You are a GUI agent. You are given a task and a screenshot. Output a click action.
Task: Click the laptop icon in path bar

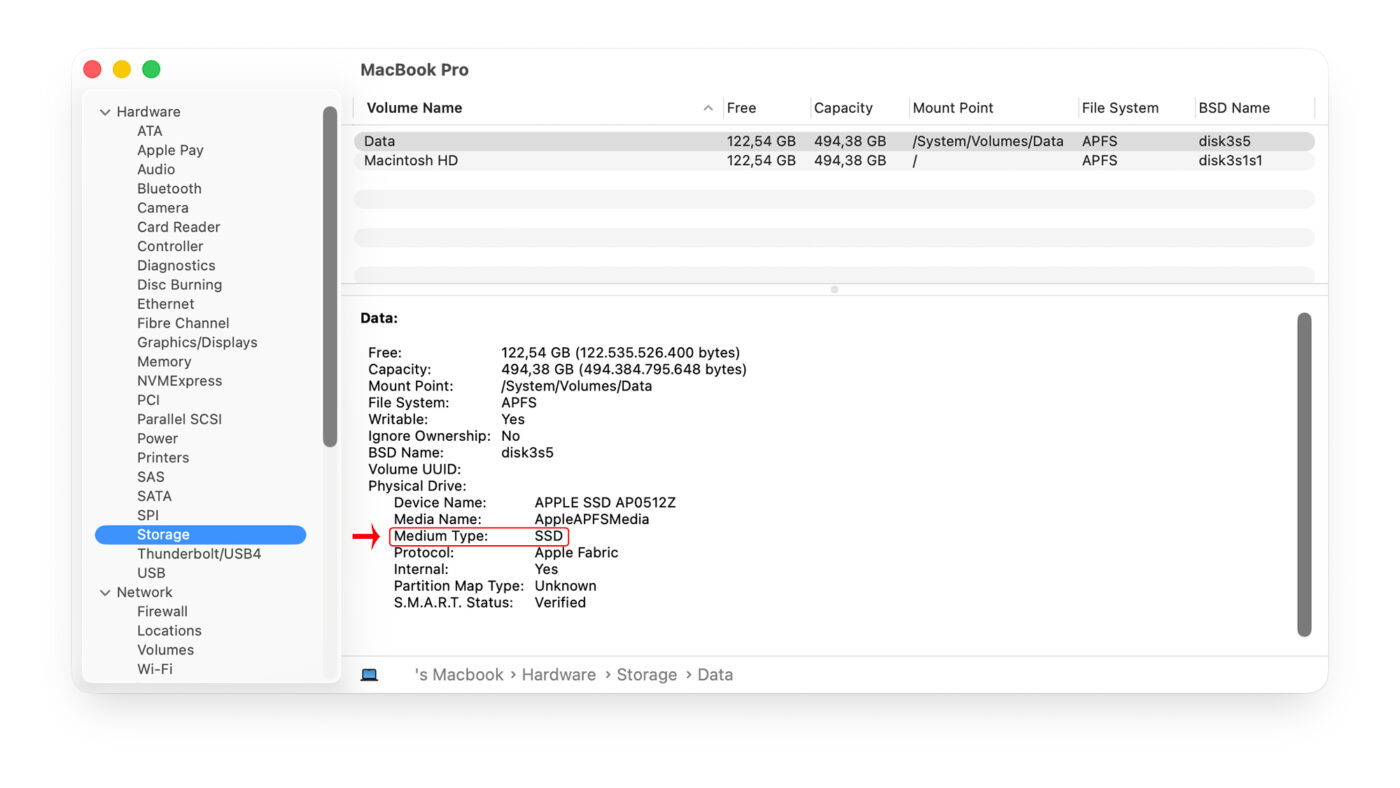(369, 675)
